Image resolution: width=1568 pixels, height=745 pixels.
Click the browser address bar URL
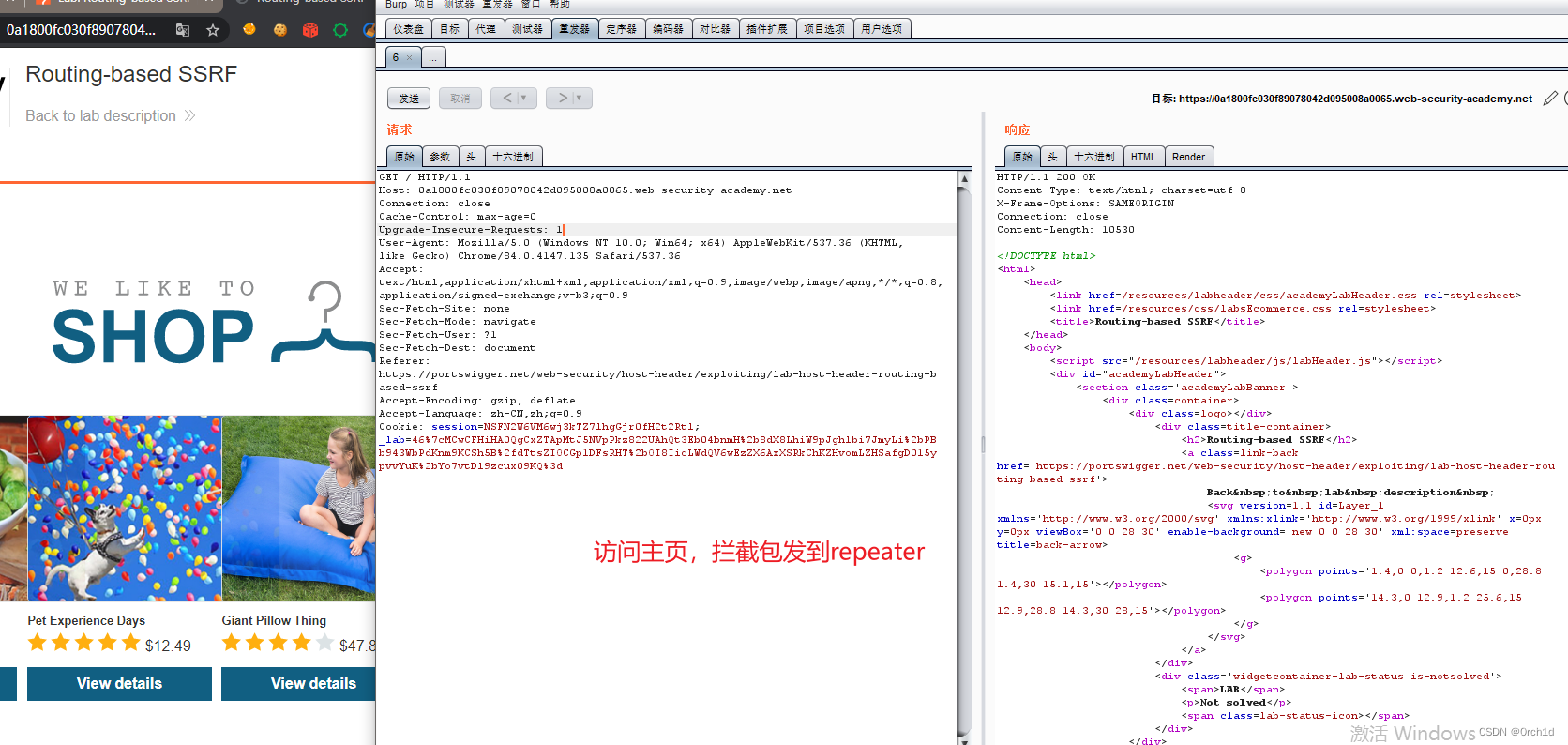[x=82, y=30]
